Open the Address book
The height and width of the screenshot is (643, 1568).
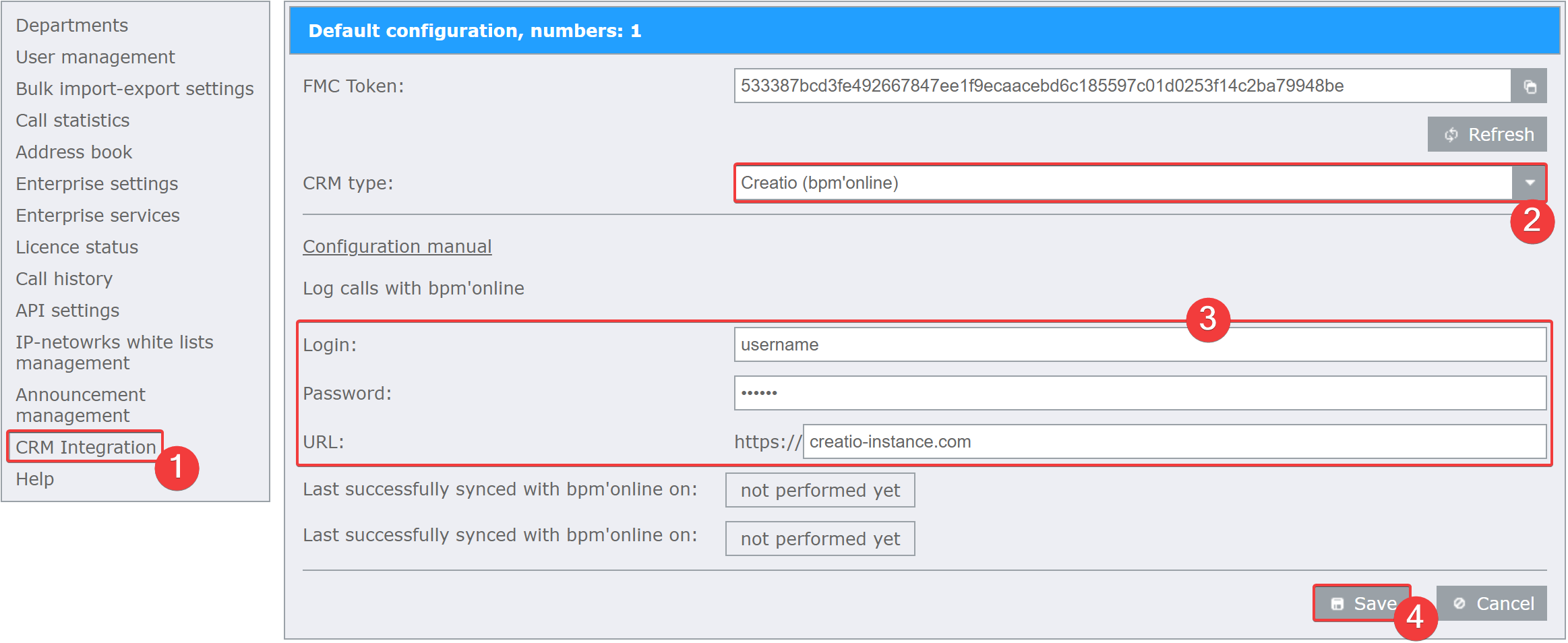click(74, 152)
